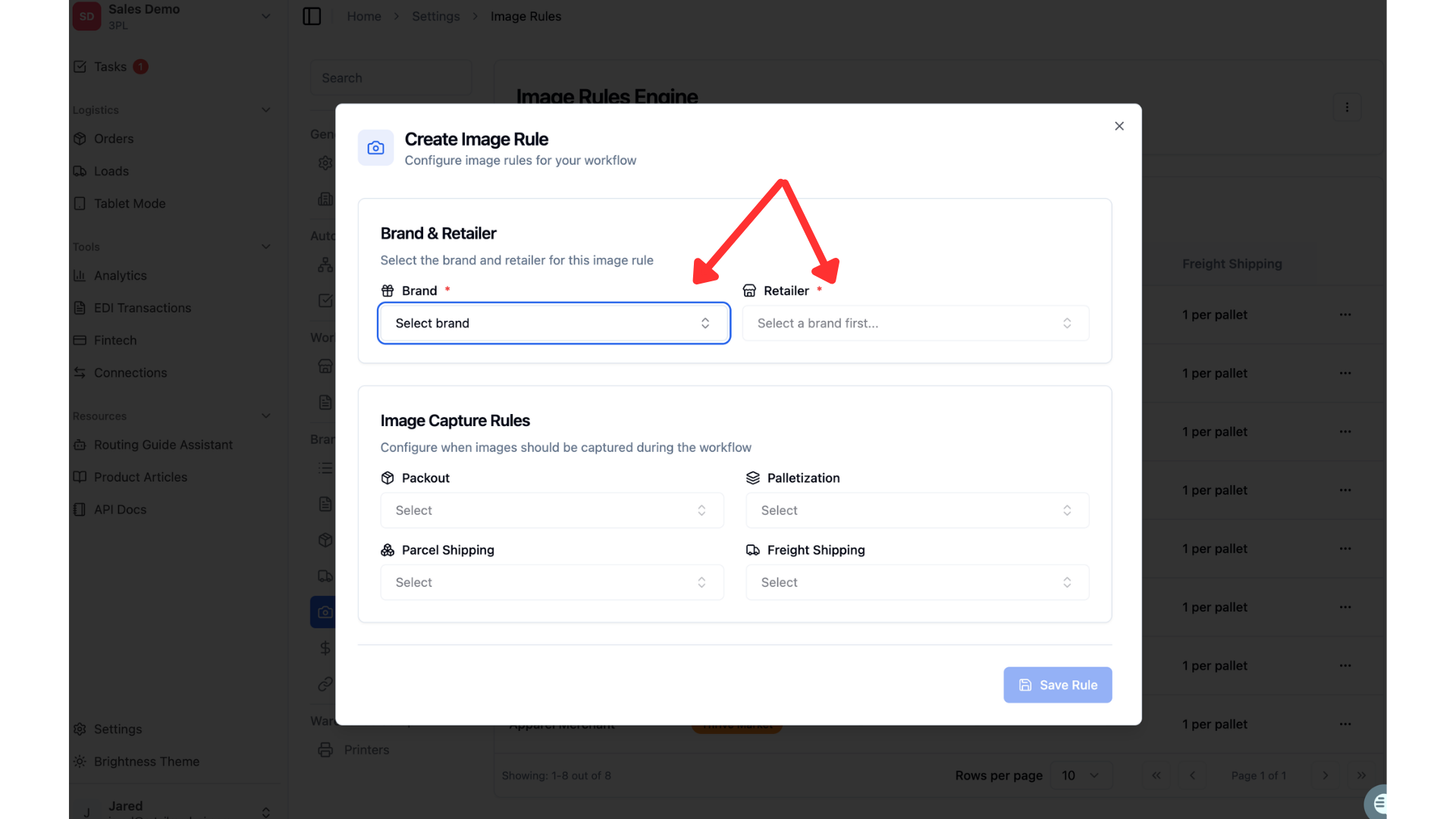
Task: Click the Settings gear icon in sidebar footer
Action: (x=80, y=729)
